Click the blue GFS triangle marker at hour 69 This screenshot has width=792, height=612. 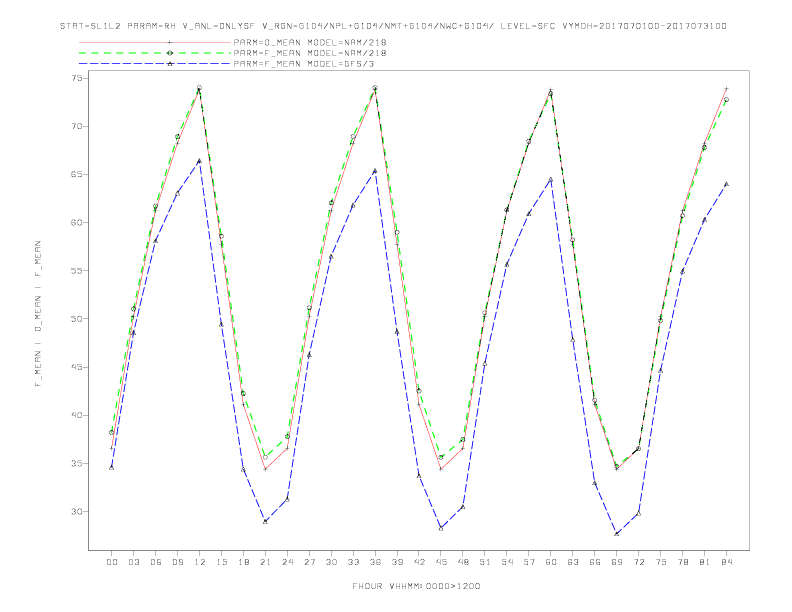pyautogui.click(x=617, y=534)
